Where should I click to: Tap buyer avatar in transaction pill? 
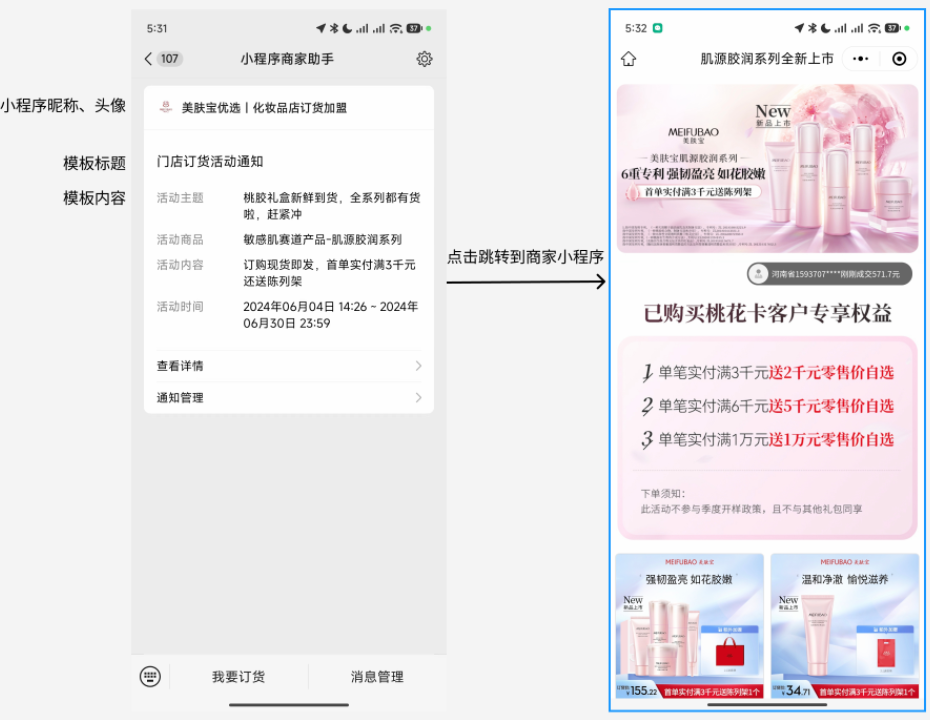[x=758, y=274]
